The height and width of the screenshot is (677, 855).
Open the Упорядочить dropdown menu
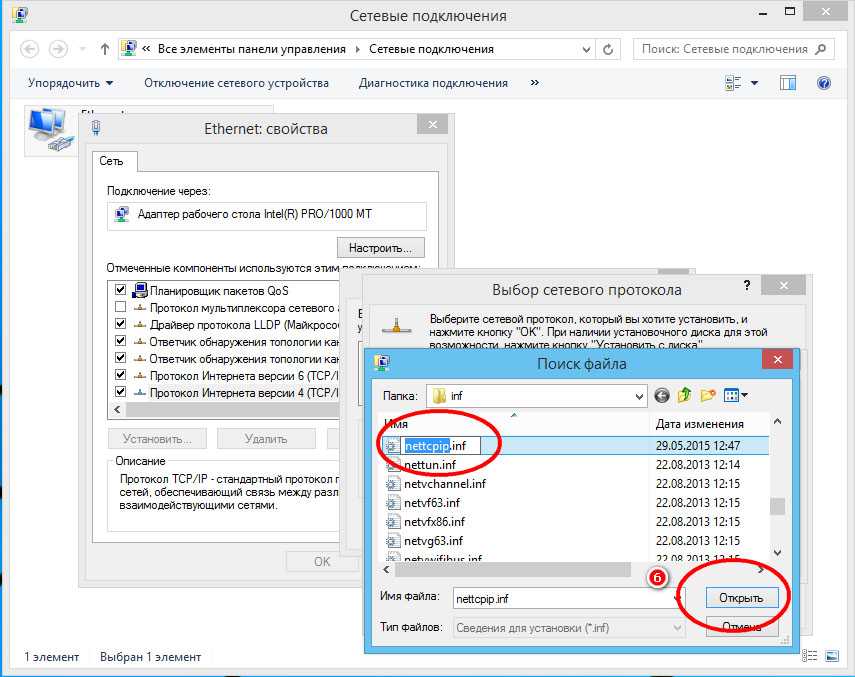pos(70,83)
